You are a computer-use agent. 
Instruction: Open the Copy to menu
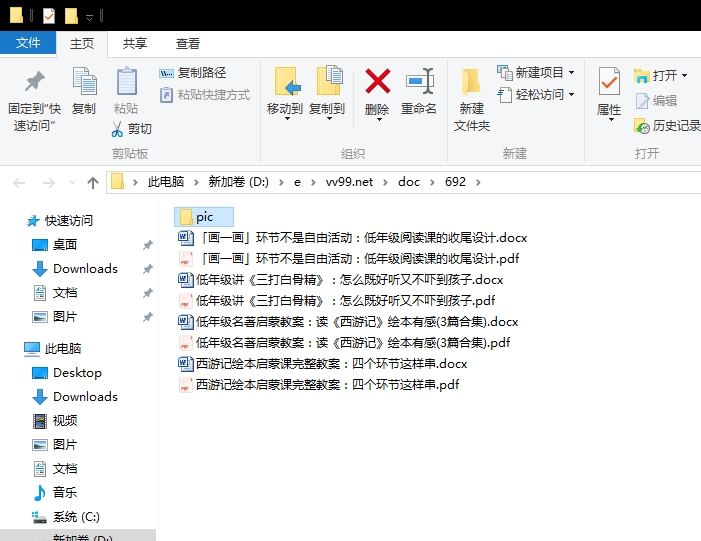(x=327, y=93)
